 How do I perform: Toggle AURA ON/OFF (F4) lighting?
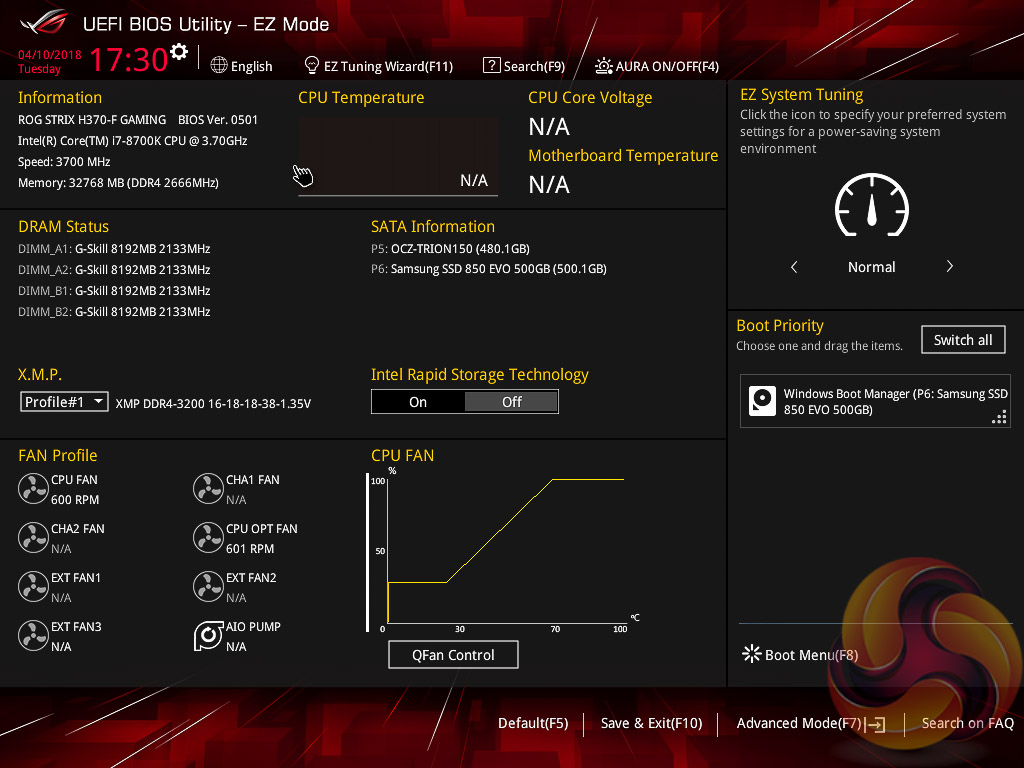657,66
